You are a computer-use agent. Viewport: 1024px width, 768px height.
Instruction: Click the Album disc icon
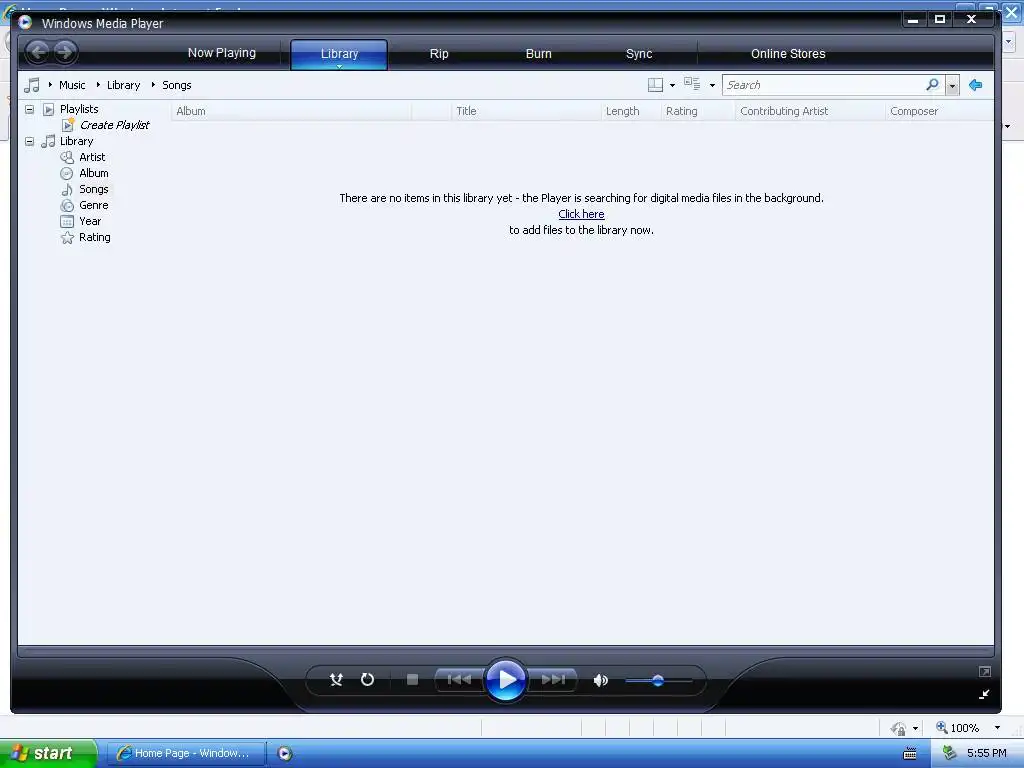[67, 173]
